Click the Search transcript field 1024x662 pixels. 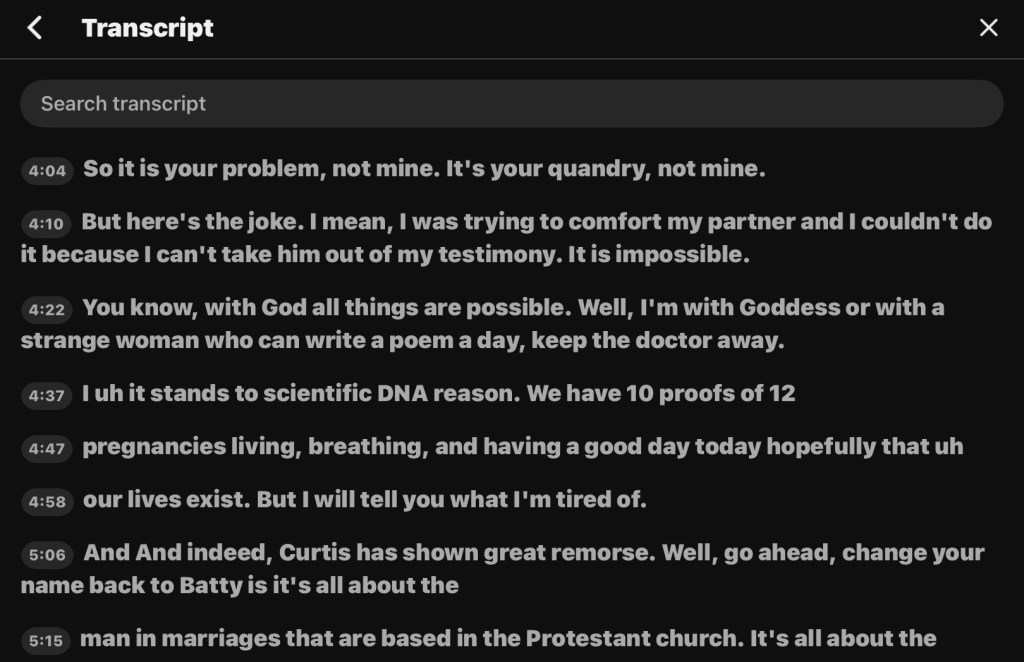511,104
